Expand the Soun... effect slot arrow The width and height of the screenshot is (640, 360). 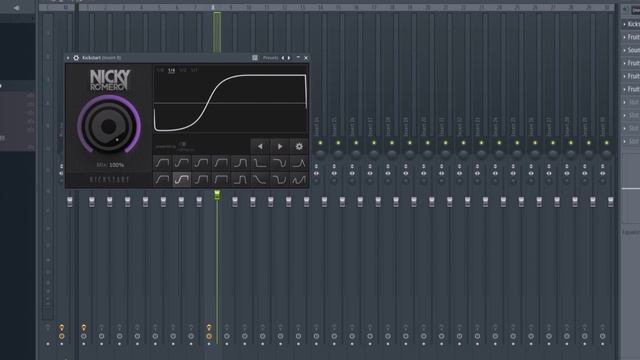click(624, 50)
